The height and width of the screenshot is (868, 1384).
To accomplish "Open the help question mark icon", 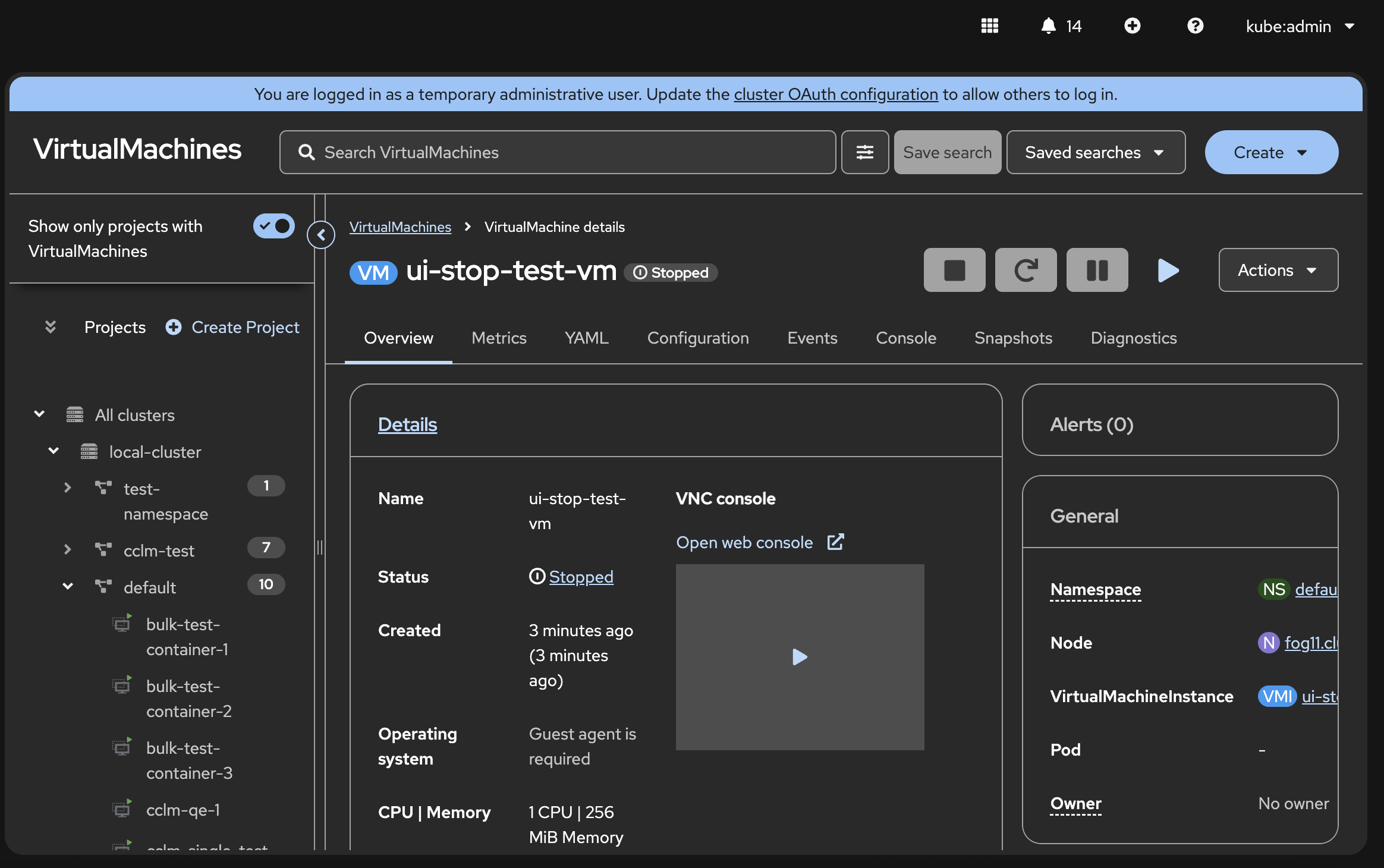I will pyautogui.click(x=1195, y=26).
